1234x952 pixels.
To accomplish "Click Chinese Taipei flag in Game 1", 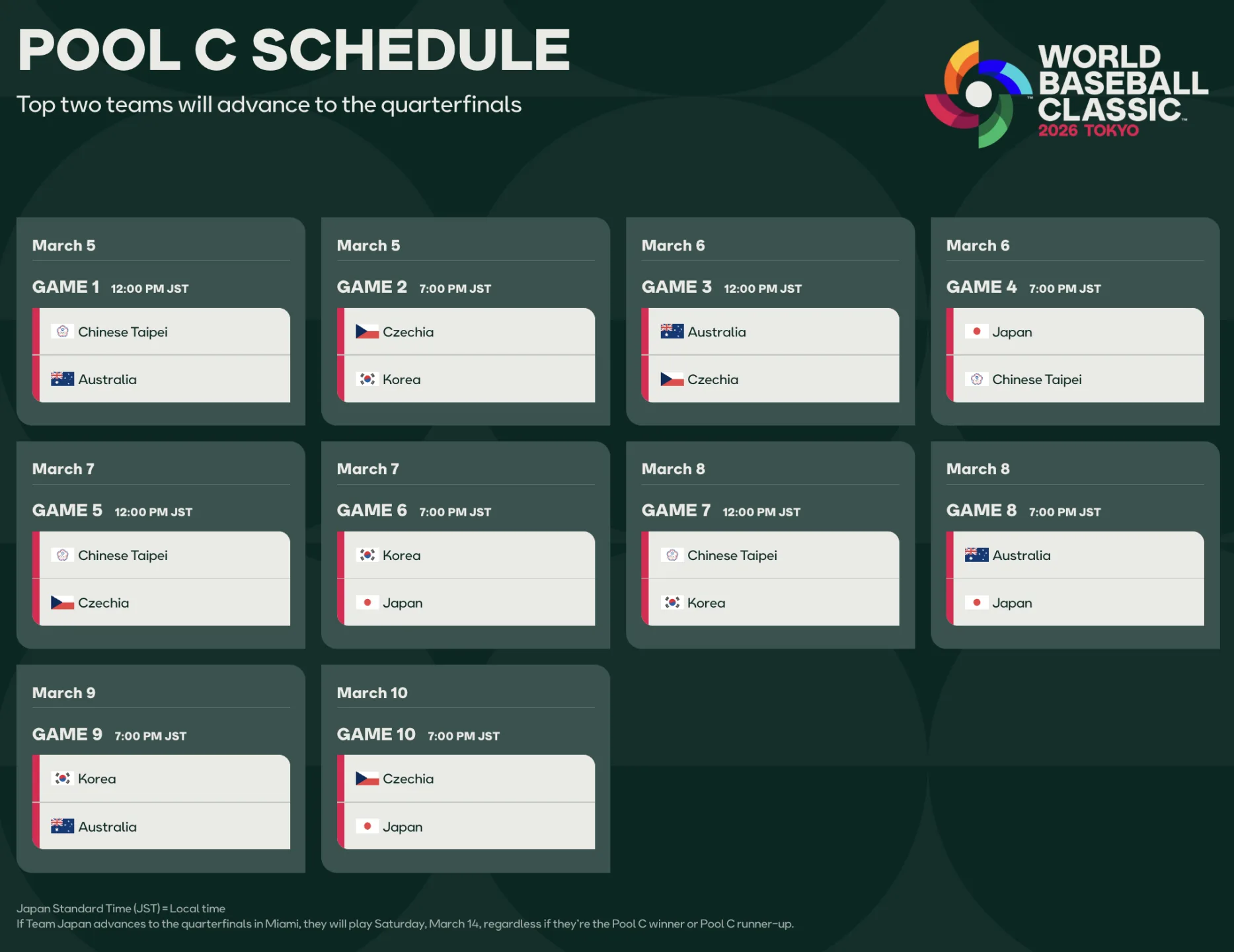I will [63, 331].
